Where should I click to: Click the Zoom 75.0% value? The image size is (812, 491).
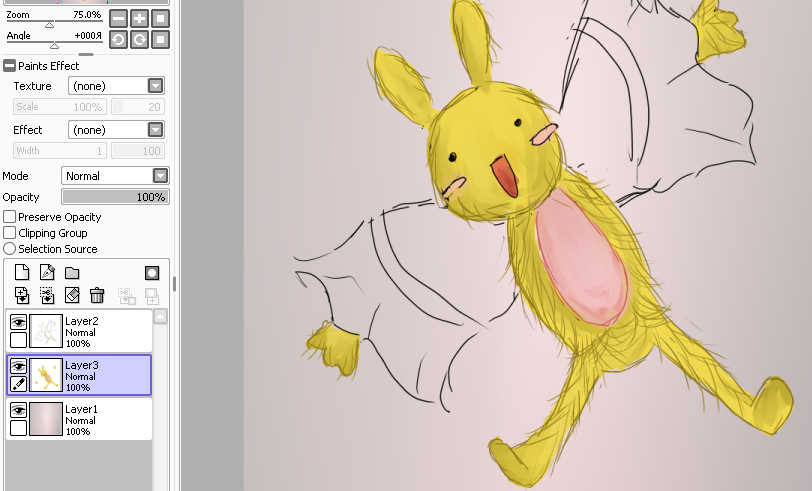(87, 15)
